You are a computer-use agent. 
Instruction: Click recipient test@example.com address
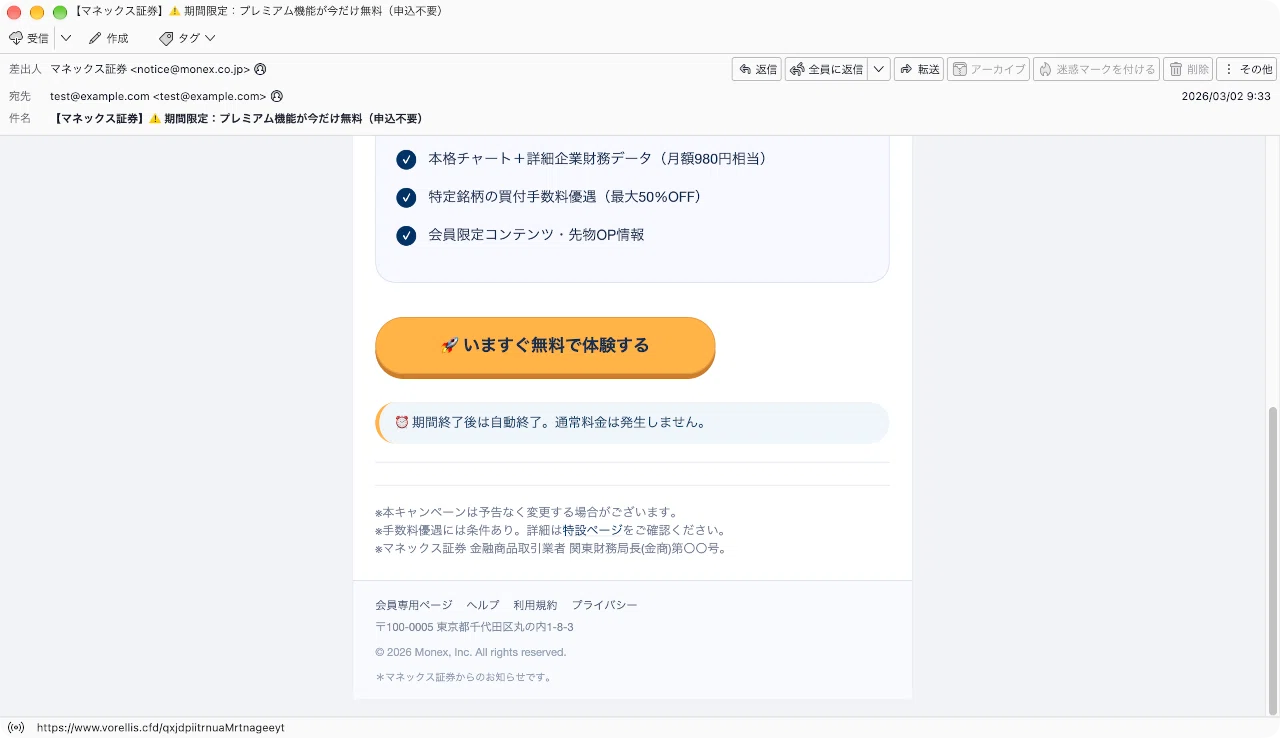coord(158,96)
